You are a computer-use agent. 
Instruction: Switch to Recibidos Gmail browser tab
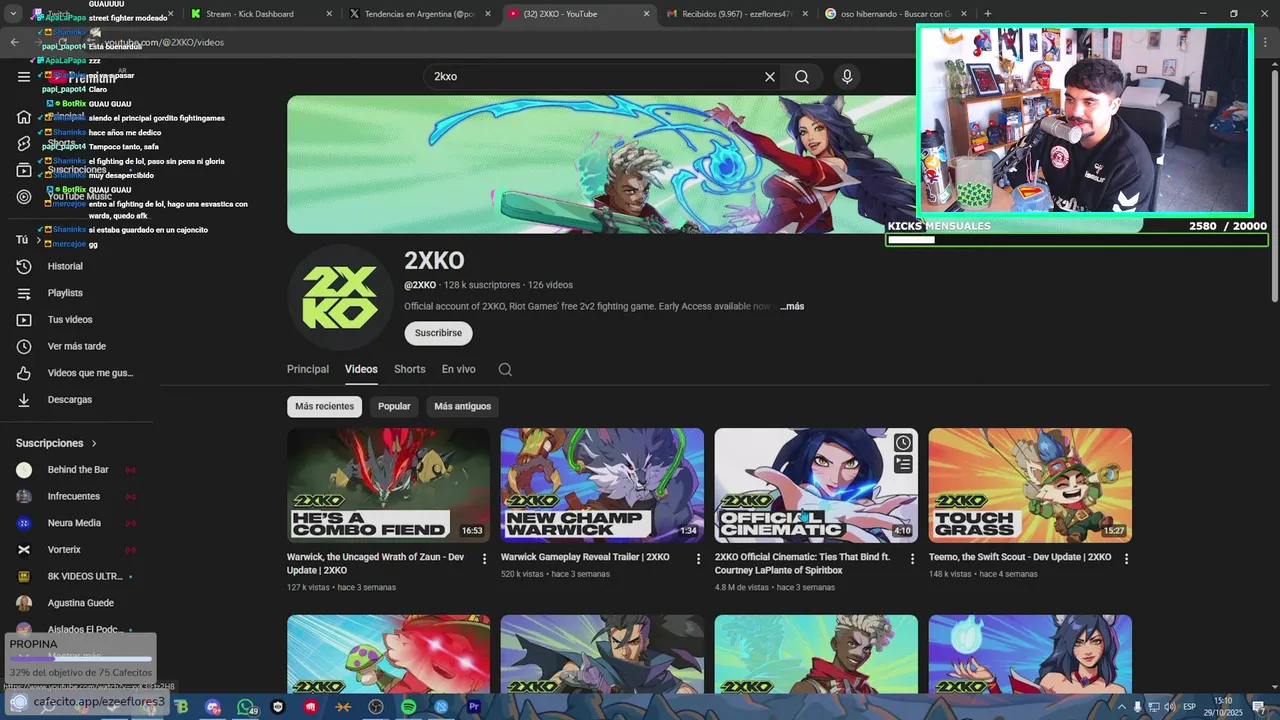pos(735,14)
